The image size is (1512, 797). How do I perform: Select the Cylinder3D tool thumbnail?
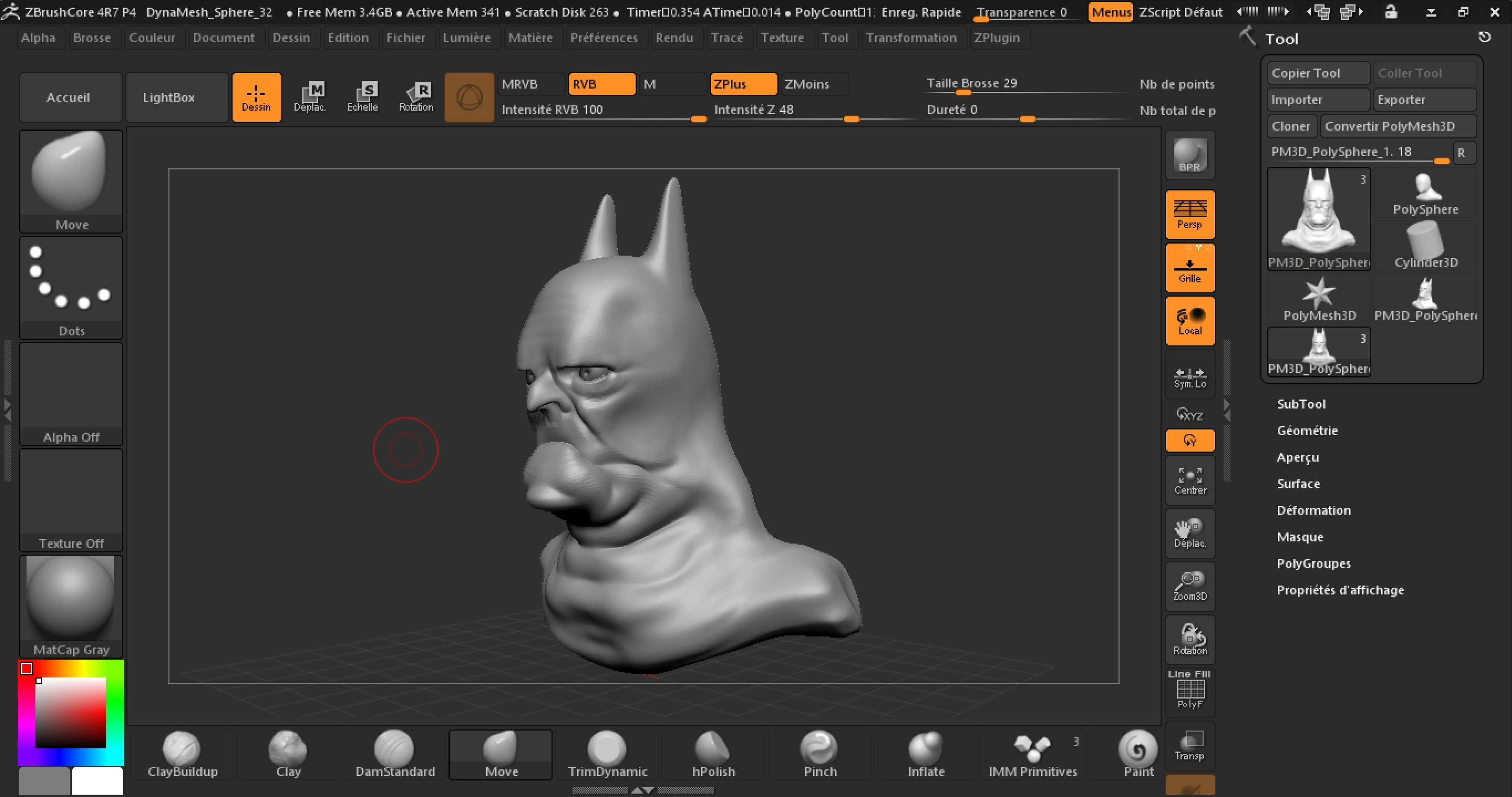tap(1425, 246)
